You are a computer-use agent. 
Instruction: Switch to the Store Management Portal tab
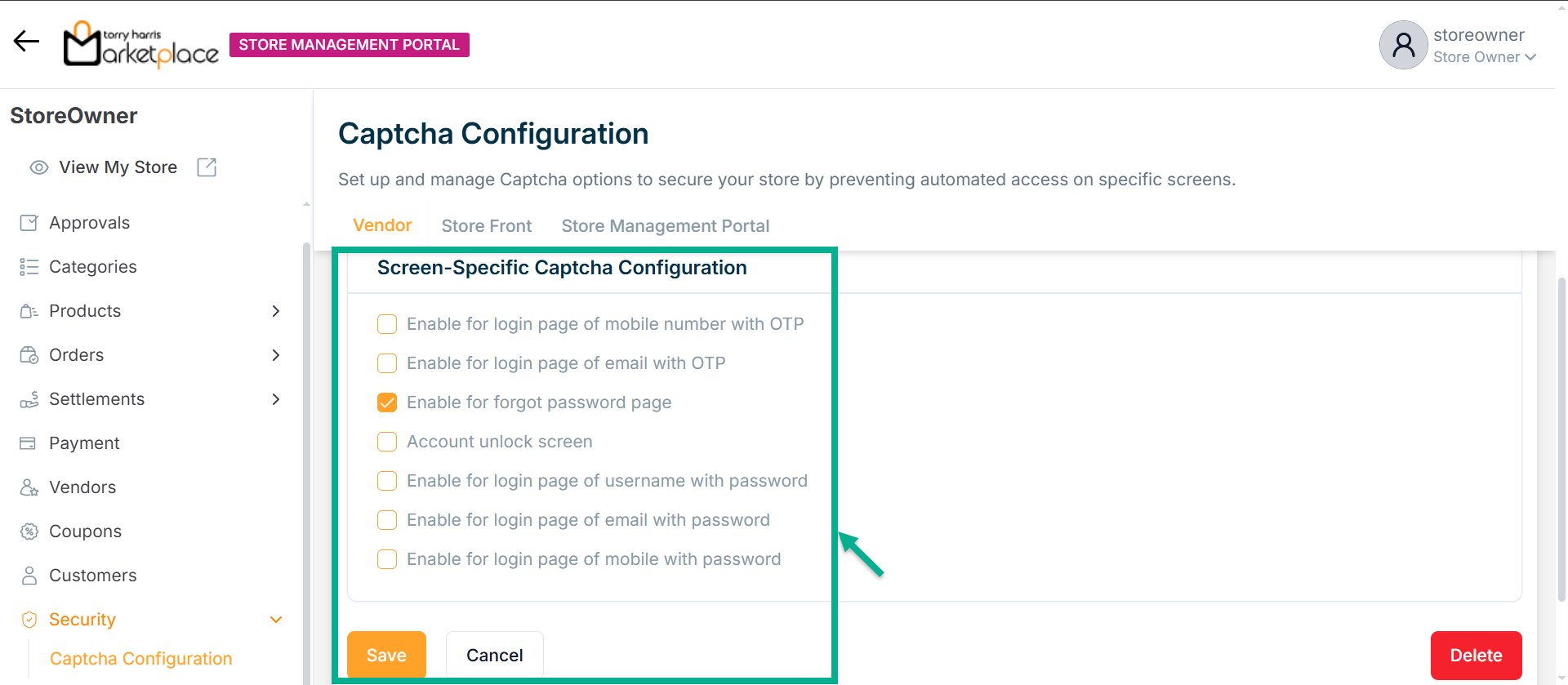(x=665, y=226)
